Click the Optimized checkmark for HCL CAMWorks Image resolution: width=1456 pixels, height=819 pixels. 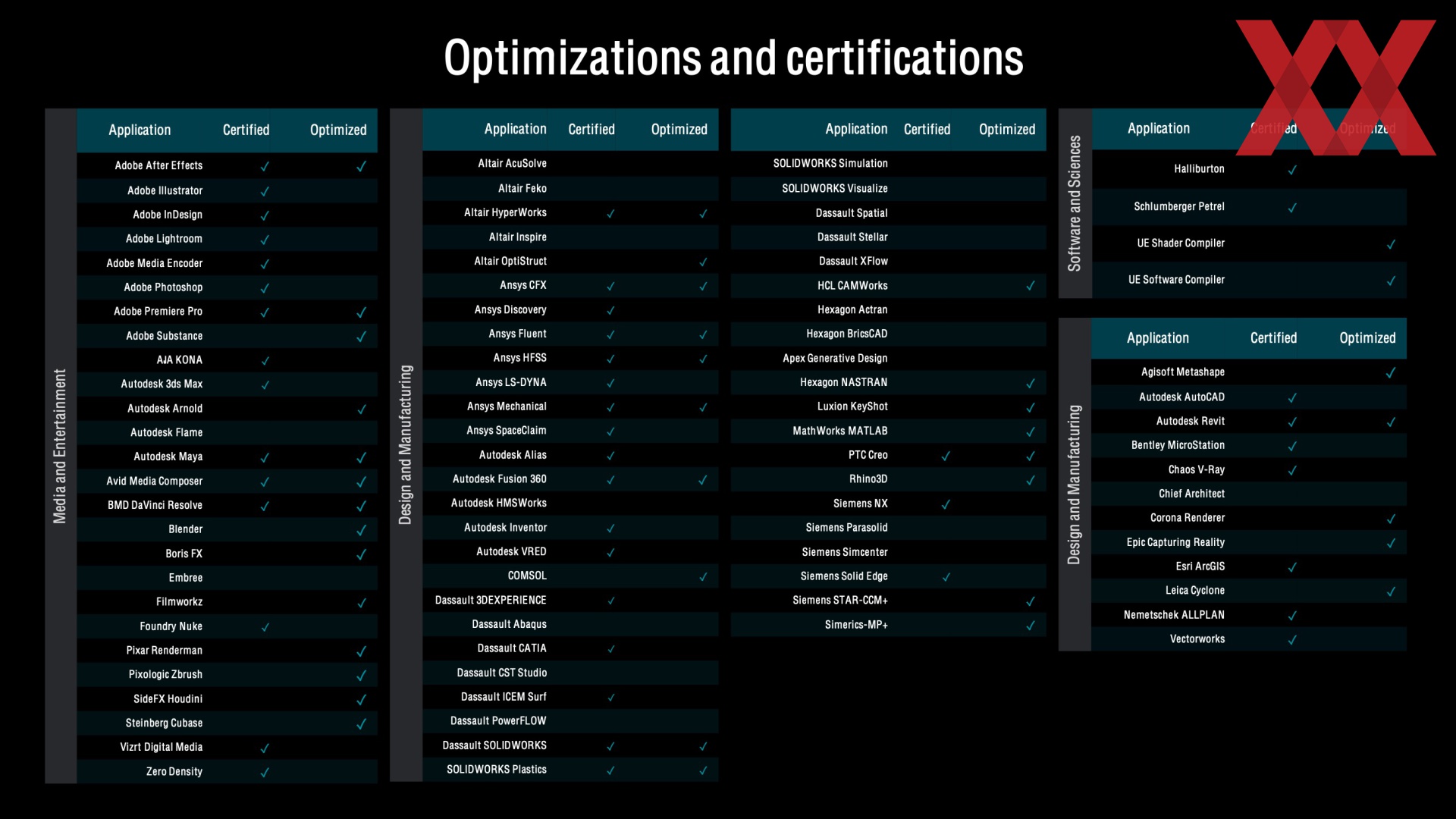coord(1030,286)
